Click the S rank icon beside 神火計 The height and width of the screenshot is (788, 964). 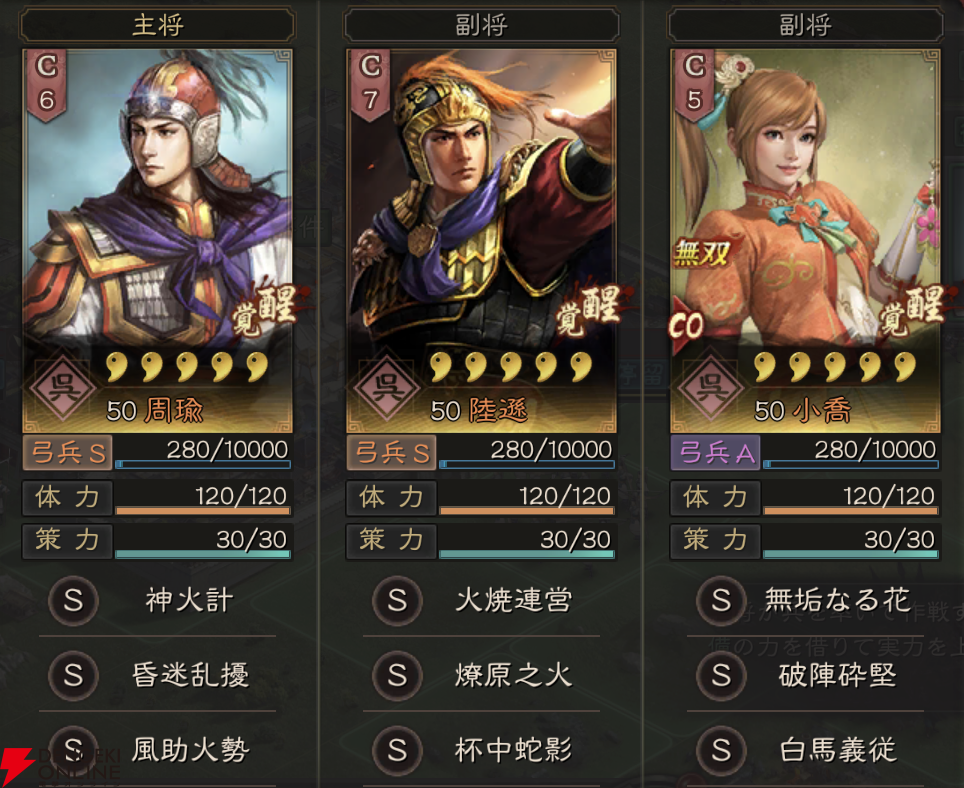pos(74,601)
